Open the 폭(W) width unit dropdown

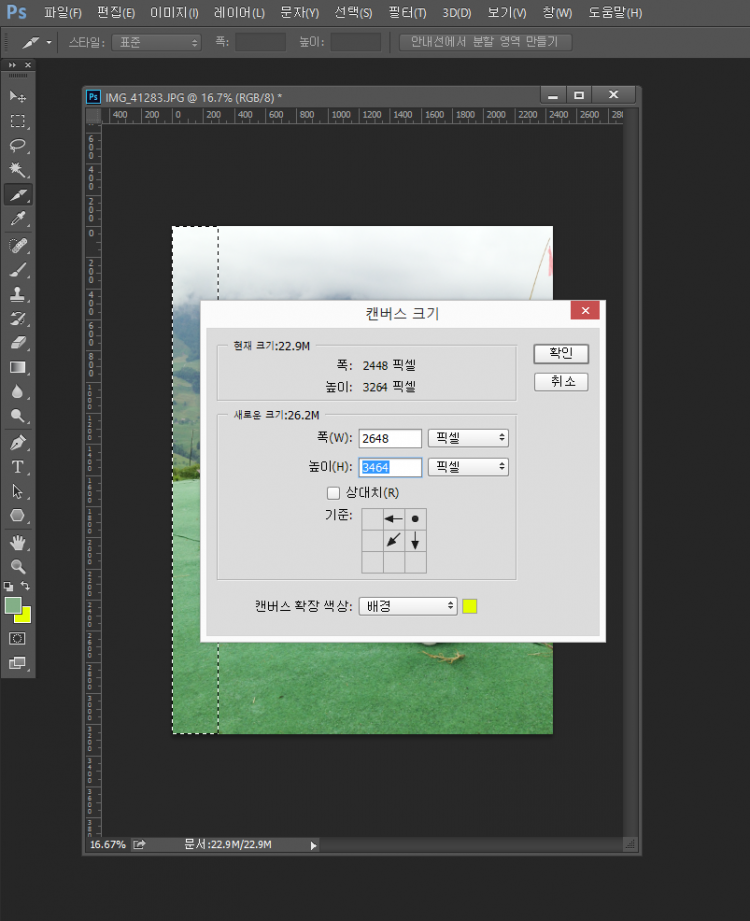[x=468, y=438]
